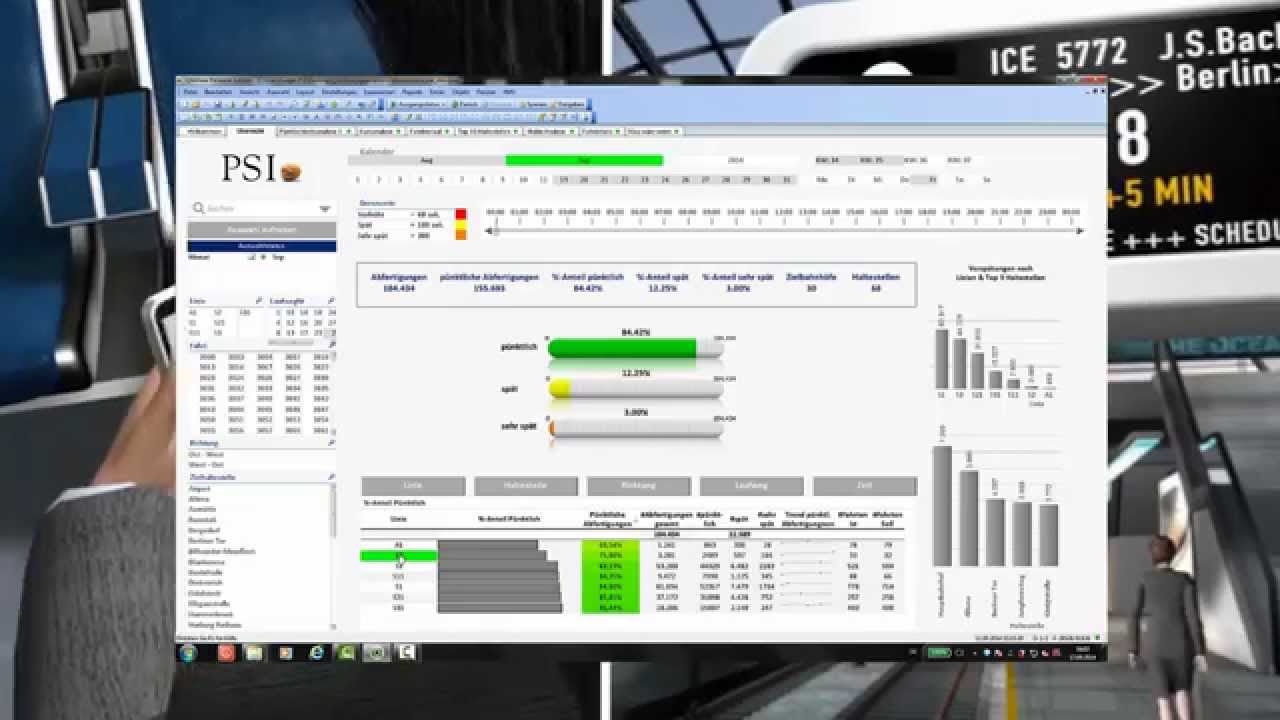Open the search field dropdown arrow
Image resolution: width=1280 pixels, height=720 pixels.
tap(325, 209)
